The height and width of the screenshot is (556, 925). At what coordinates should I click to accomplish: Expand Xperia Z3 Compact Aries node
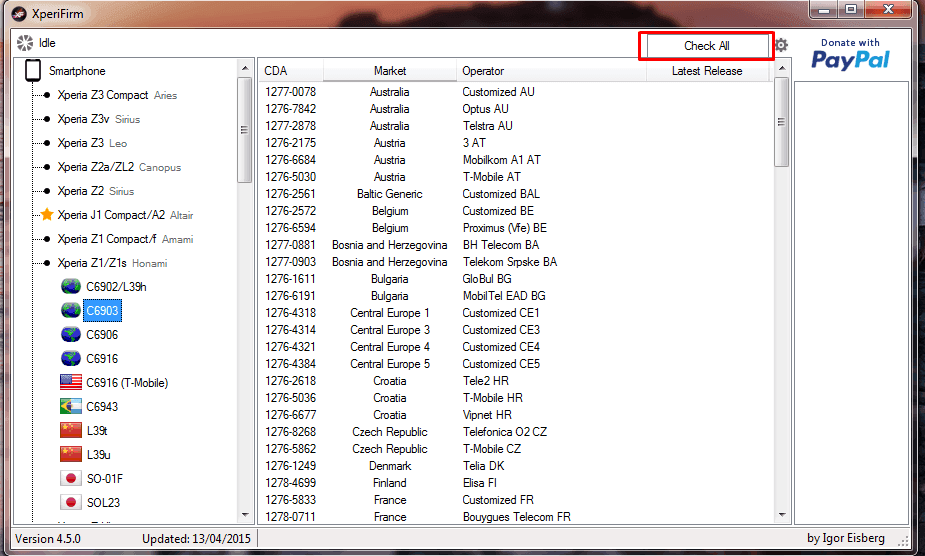[47, 95]
